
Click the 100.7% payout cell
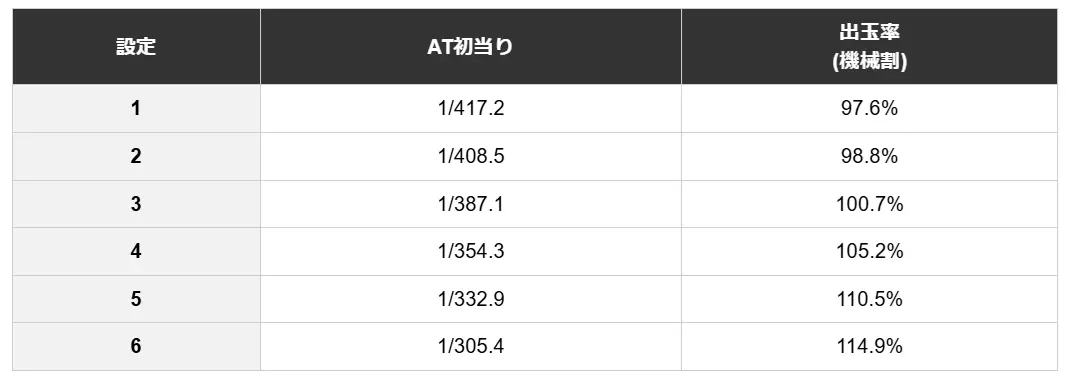869,204
